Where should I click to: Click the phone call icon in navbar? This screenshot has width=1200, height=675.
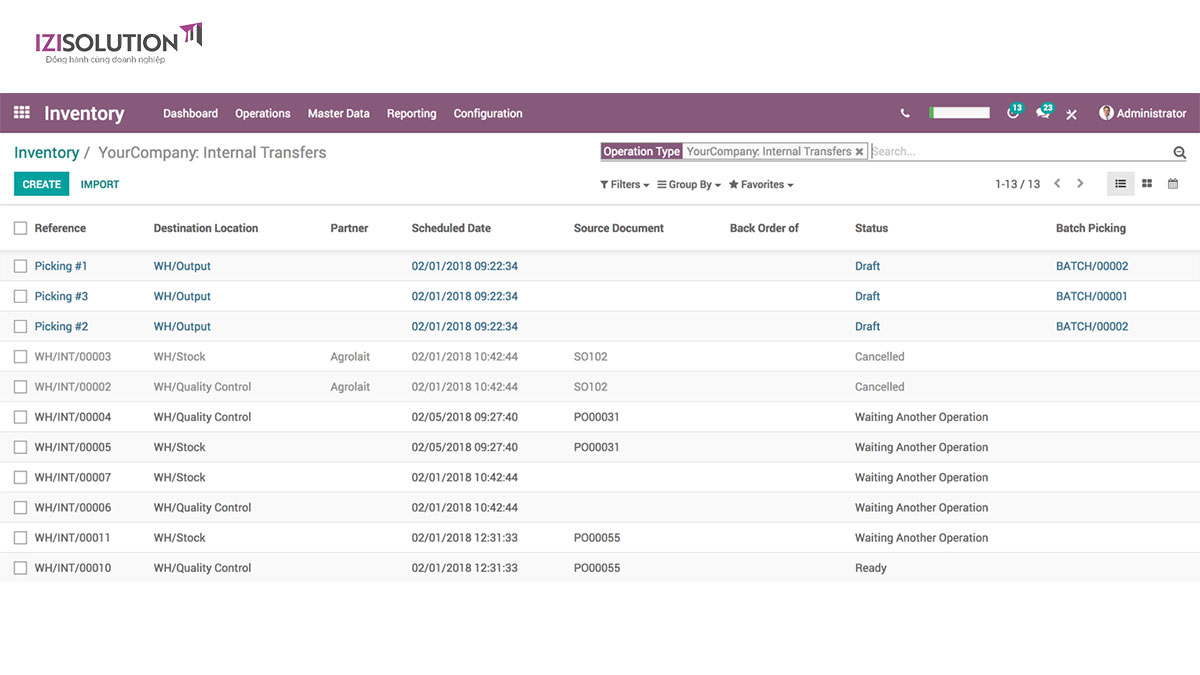pyautogui.click(x=905, y=114)
